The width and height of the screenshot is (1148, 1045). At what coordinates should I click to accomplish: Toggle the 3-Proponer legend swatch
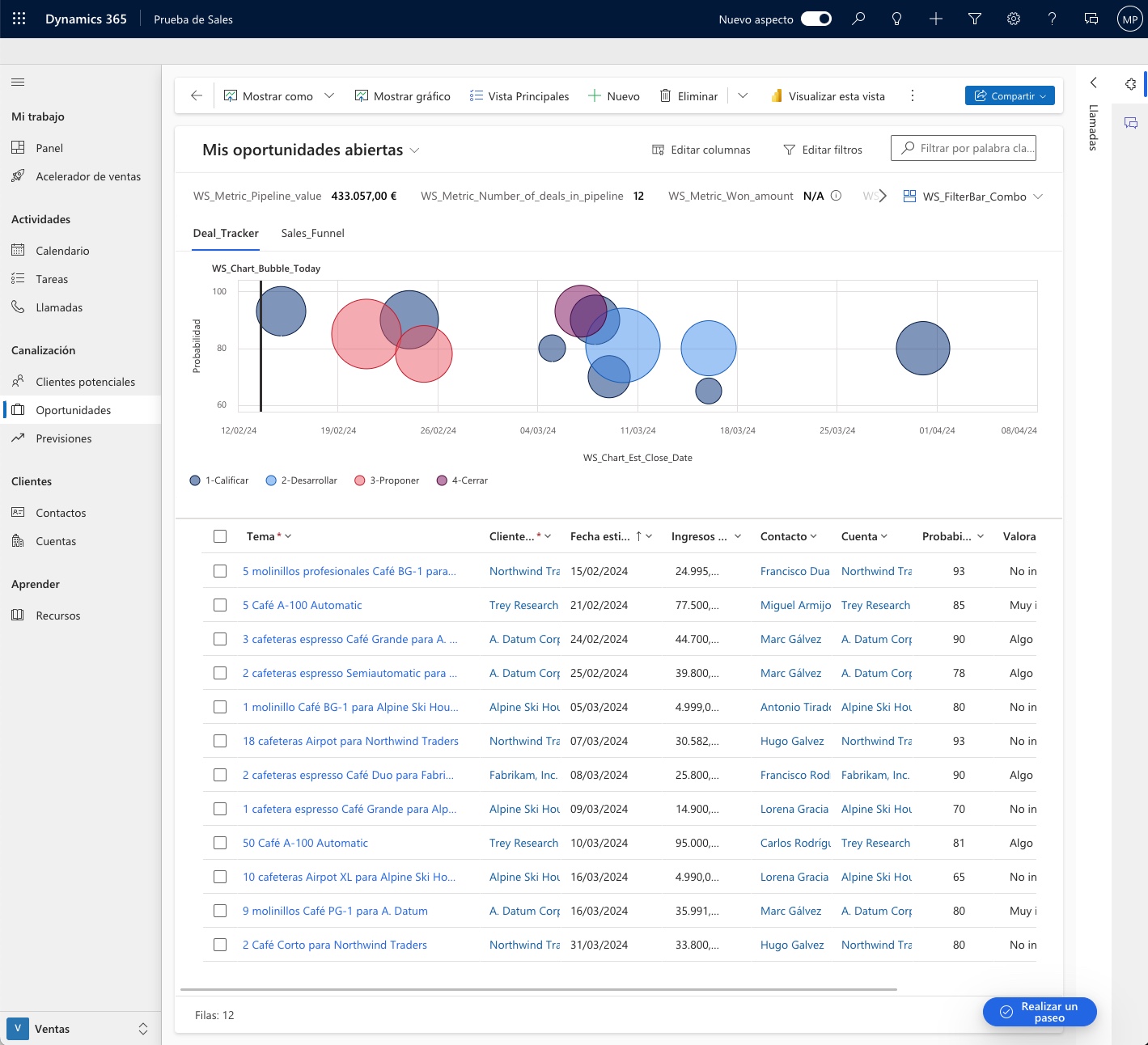coord(360,480)
